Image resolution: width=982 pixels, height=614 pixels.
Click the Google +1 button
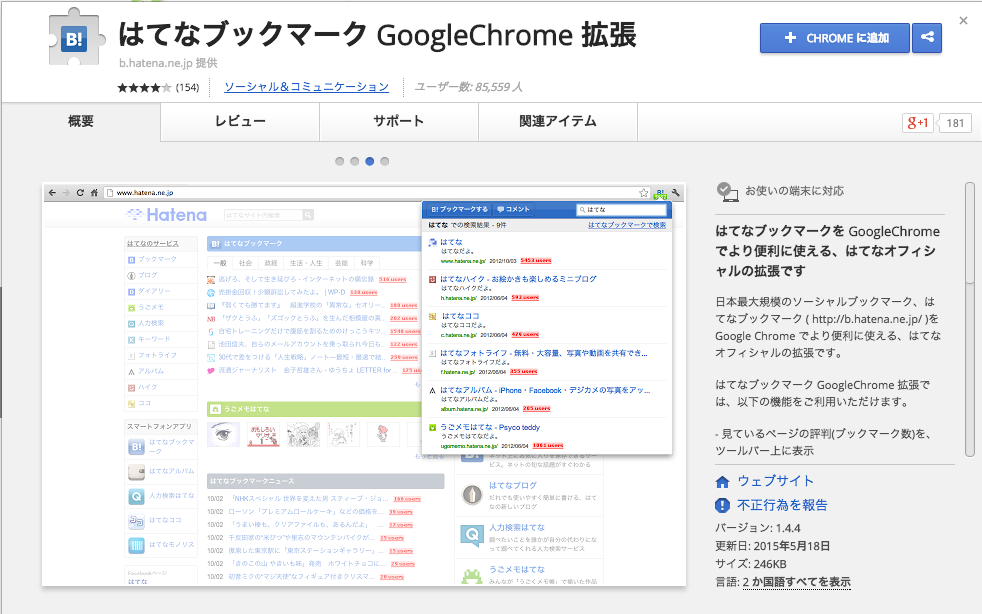[x=917, y=123]
